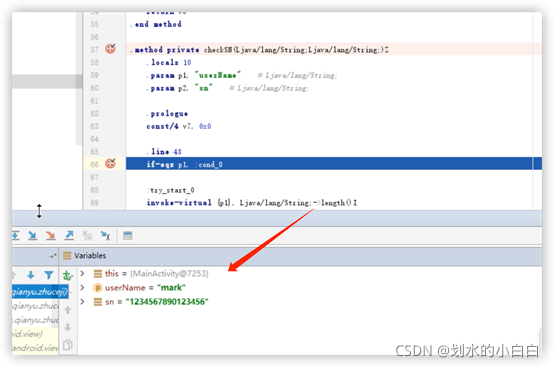The height and width of the screenshot is (367, 554).
Task: Click the invoke-virtual String length line
Action: point(252,203)
